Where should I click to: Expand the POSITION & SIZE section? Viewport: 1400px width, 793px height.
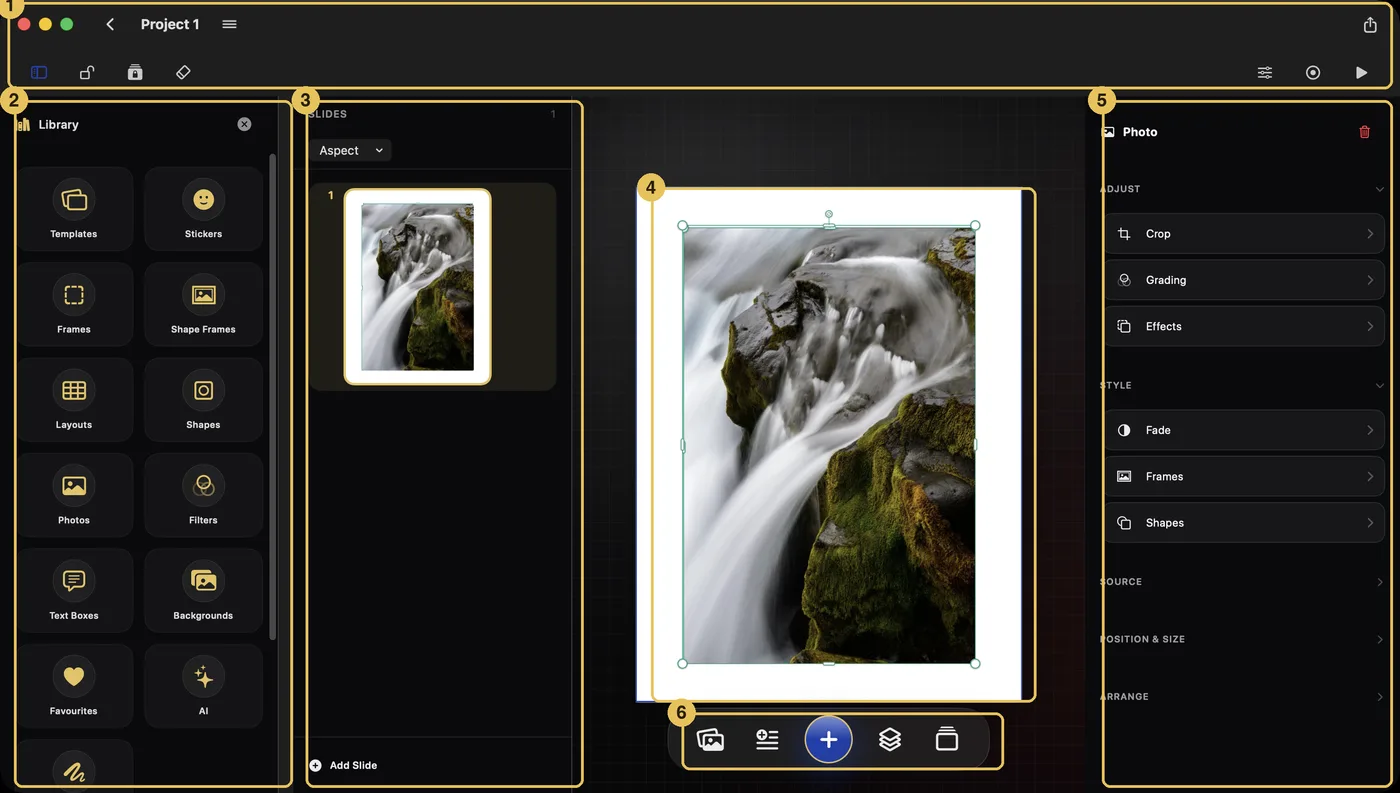click(x=1243, y=639)
